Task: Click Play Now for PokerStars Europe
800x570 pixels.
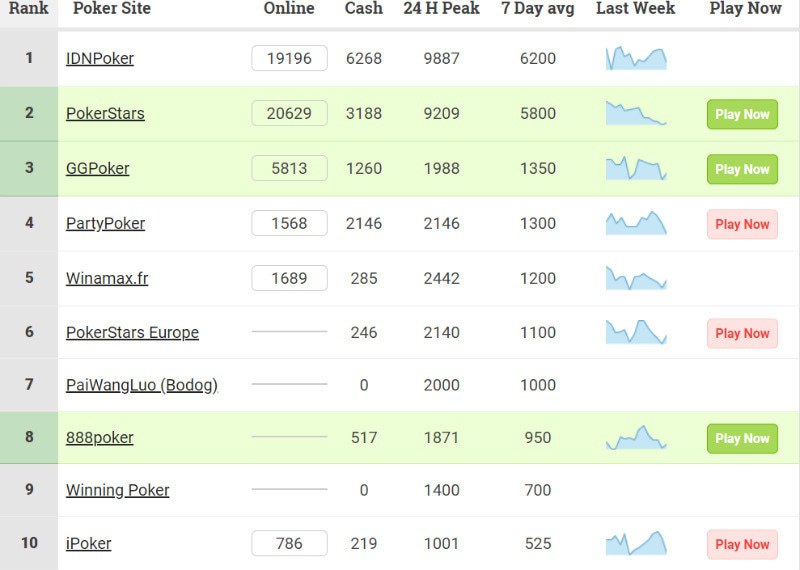Action: pos(742,333)
